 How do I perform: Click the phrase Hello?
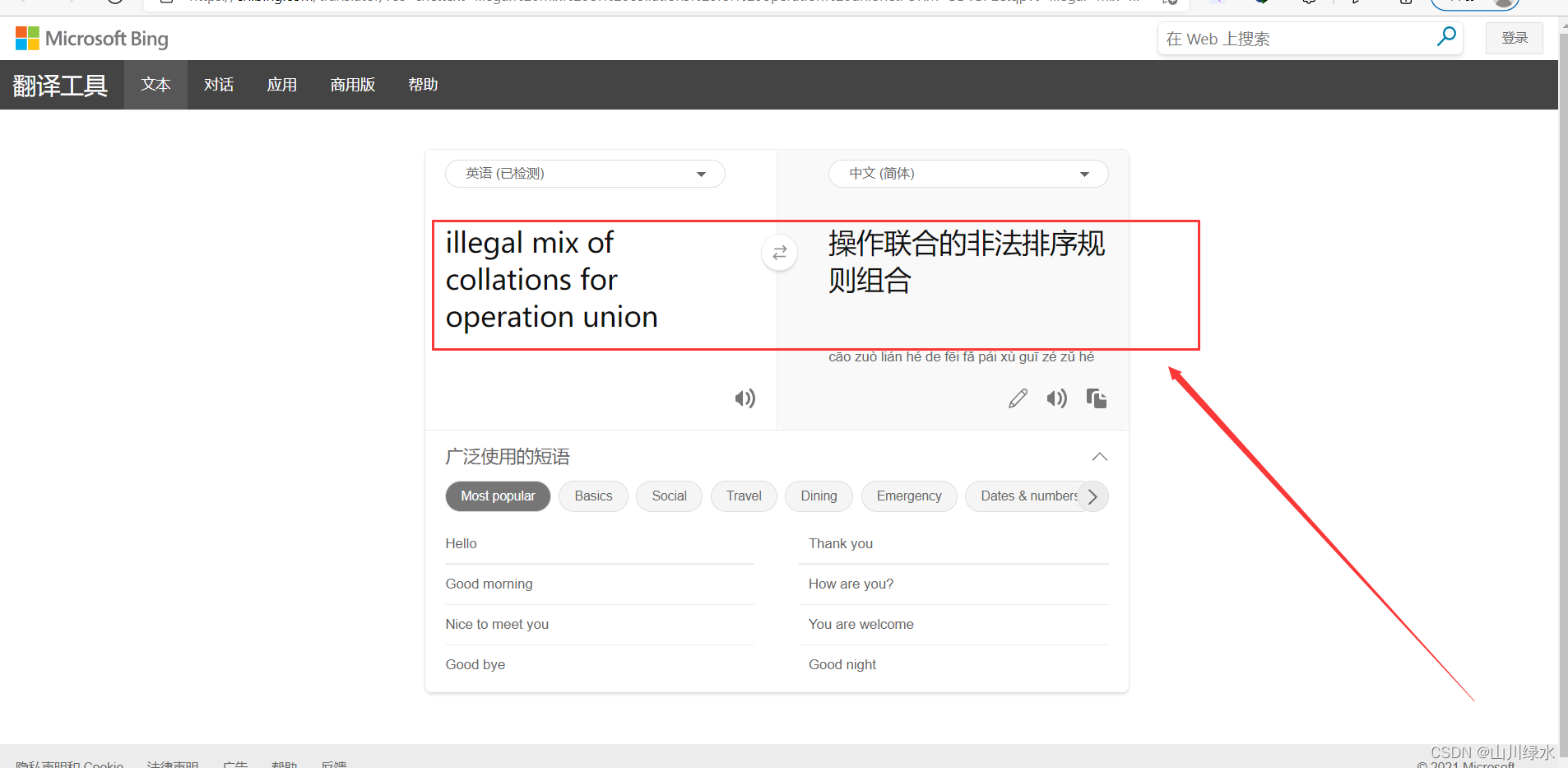[x=461, y=543]
